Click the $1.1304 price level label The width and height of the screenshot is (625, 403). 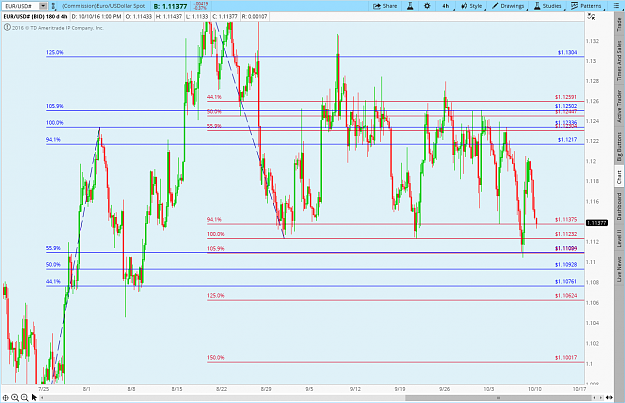tap(567, 52)
